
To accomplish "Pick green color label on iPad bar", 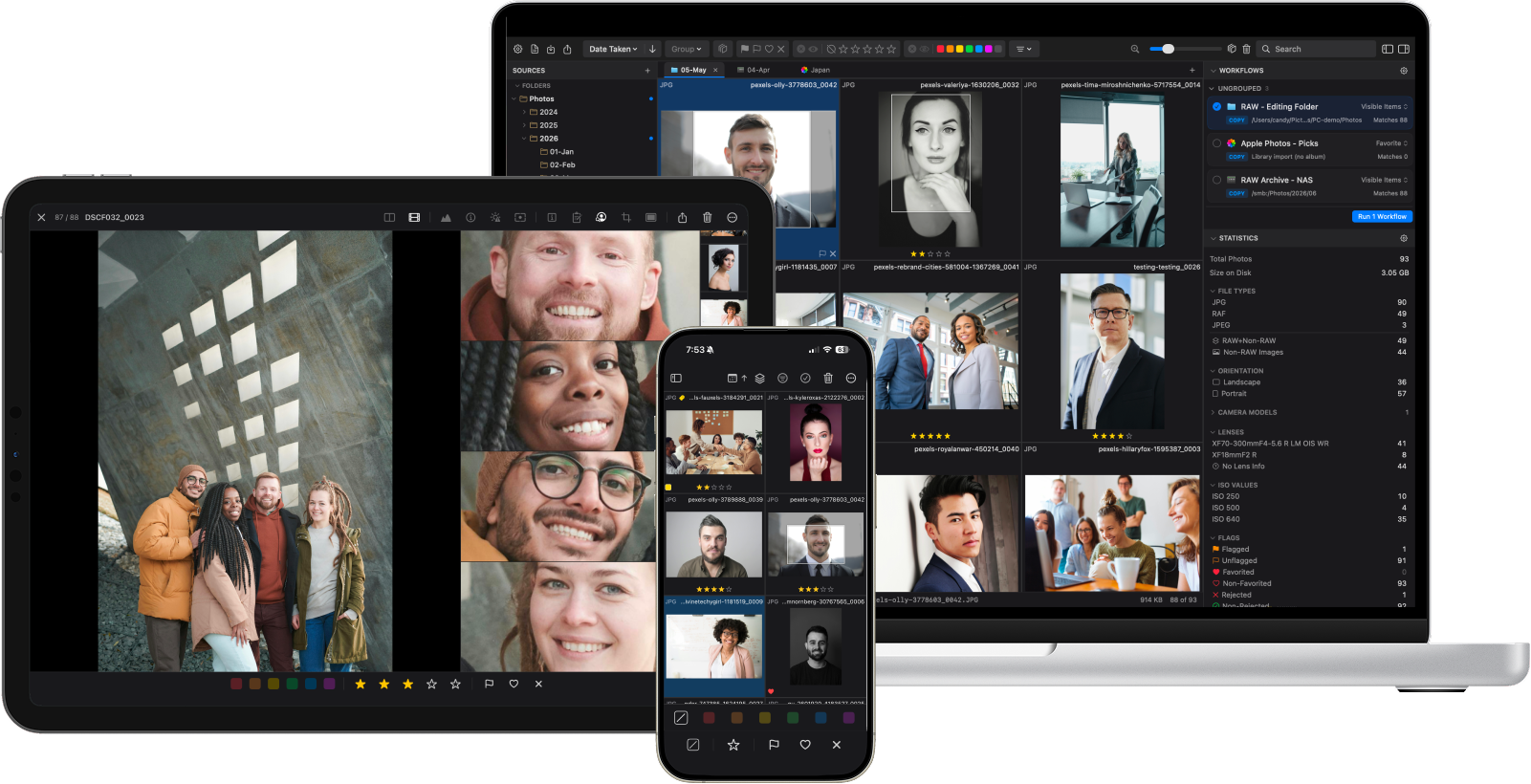I will tap(292, 684).
